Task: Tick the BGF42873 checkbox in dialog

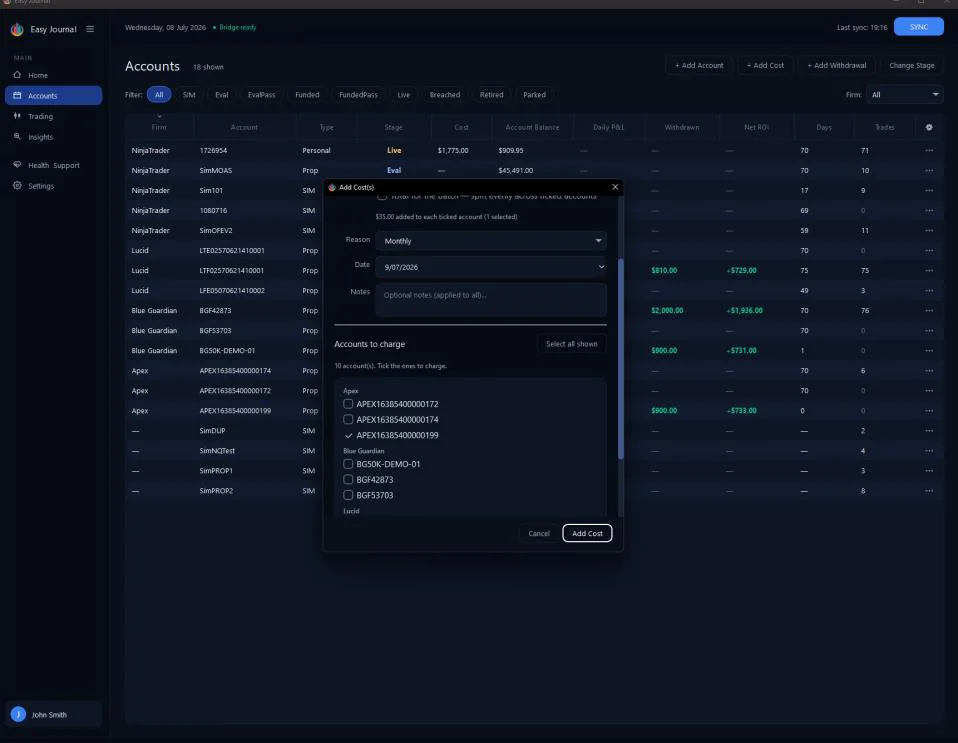Action: [x=348, y=480]
